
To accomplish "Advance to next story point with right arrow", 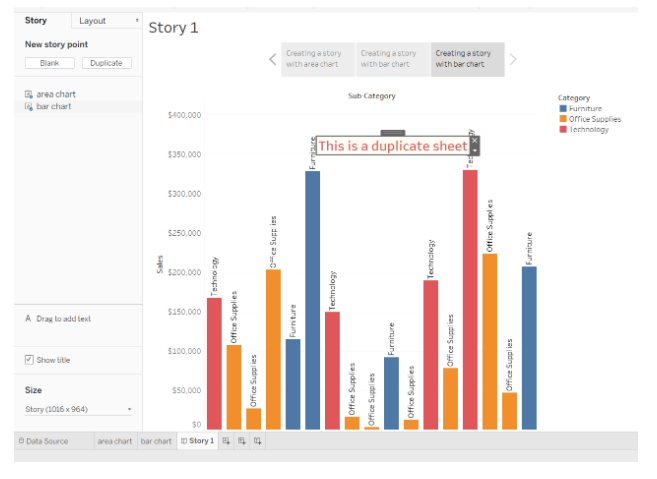I will (x=514, y=59).
